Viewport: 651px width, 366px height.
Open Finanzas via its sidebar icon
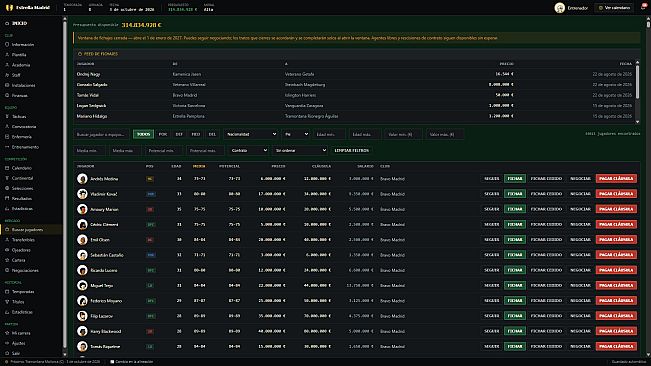coord(7,95)
